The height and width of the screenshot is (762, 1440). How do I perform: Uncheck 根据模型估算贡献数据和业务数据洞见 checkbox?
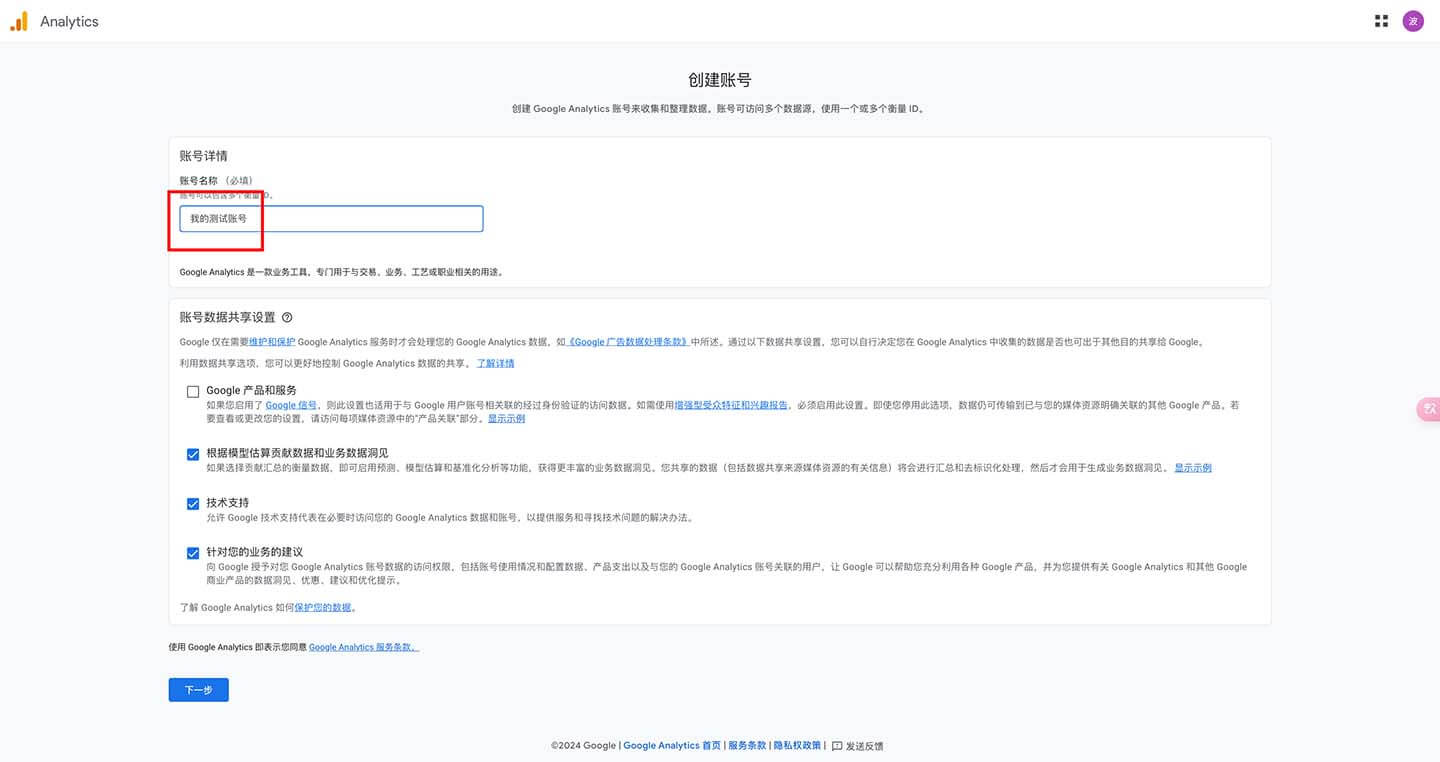tap(193, 454)
